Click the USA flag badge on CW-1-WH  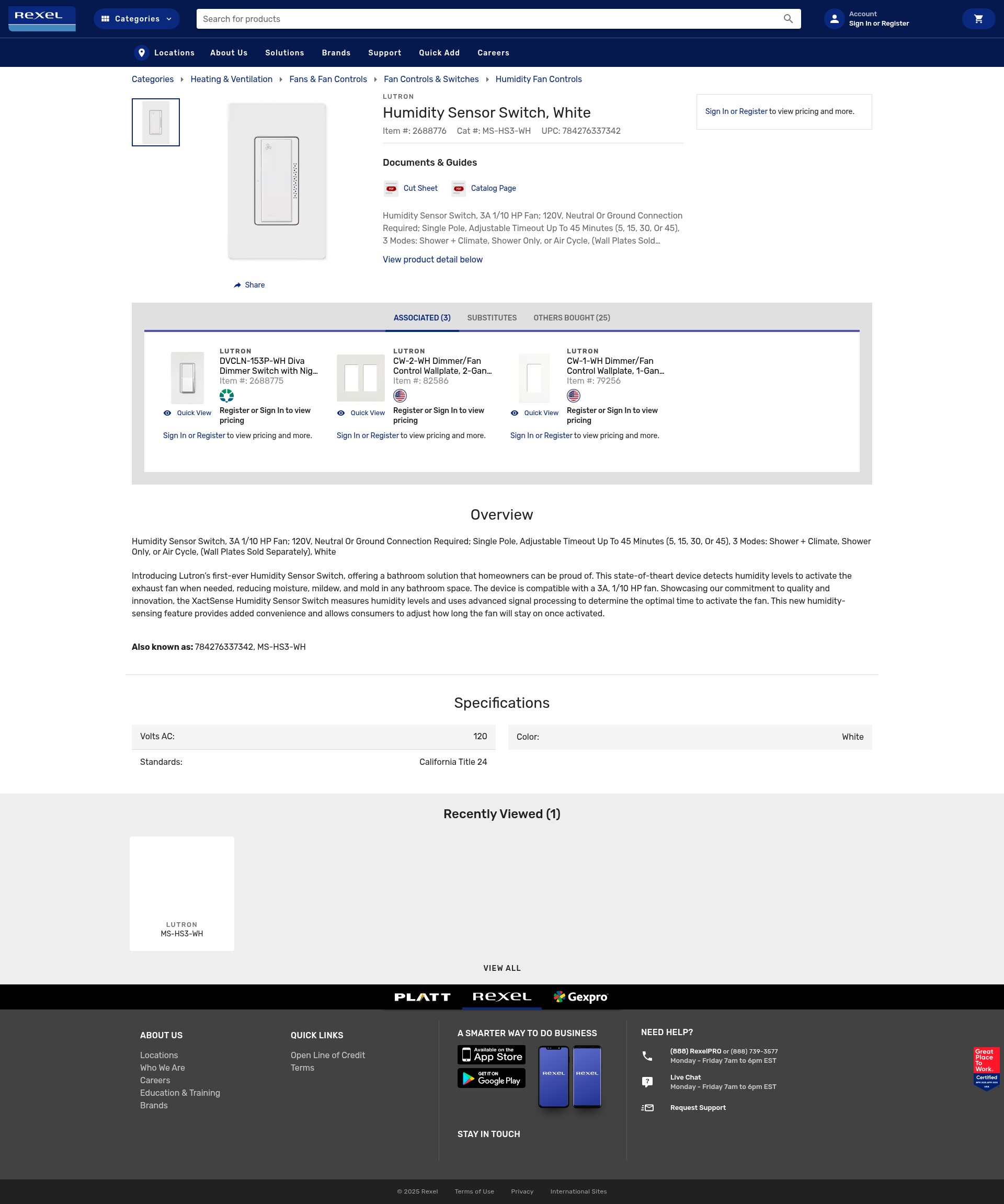574,396
